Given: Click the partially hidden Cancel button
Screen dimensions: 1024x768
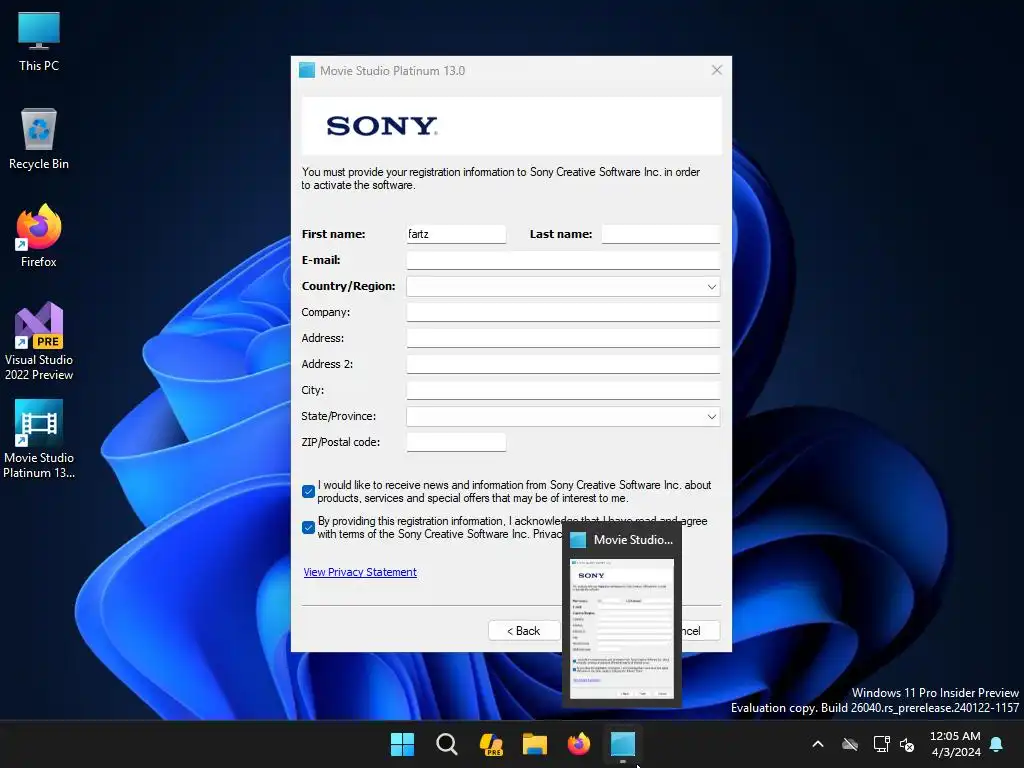Looking at the screenshot, I should pos(700,631).
